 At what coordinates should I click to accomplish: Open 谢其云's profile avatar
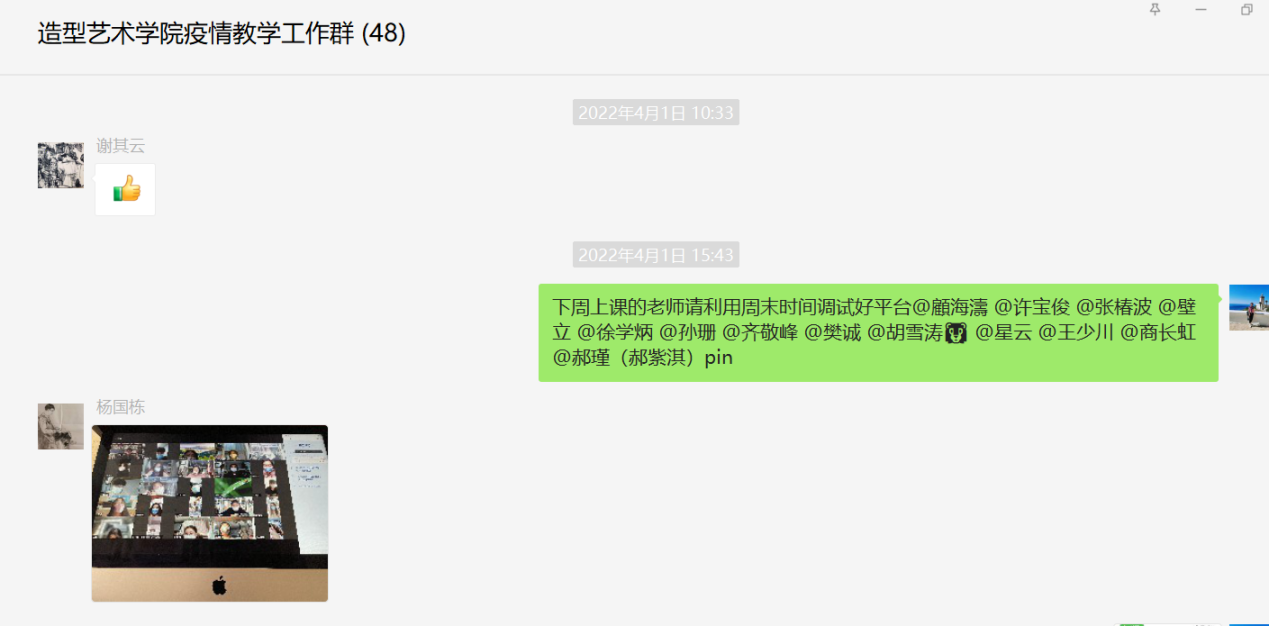tap(60, 165)
